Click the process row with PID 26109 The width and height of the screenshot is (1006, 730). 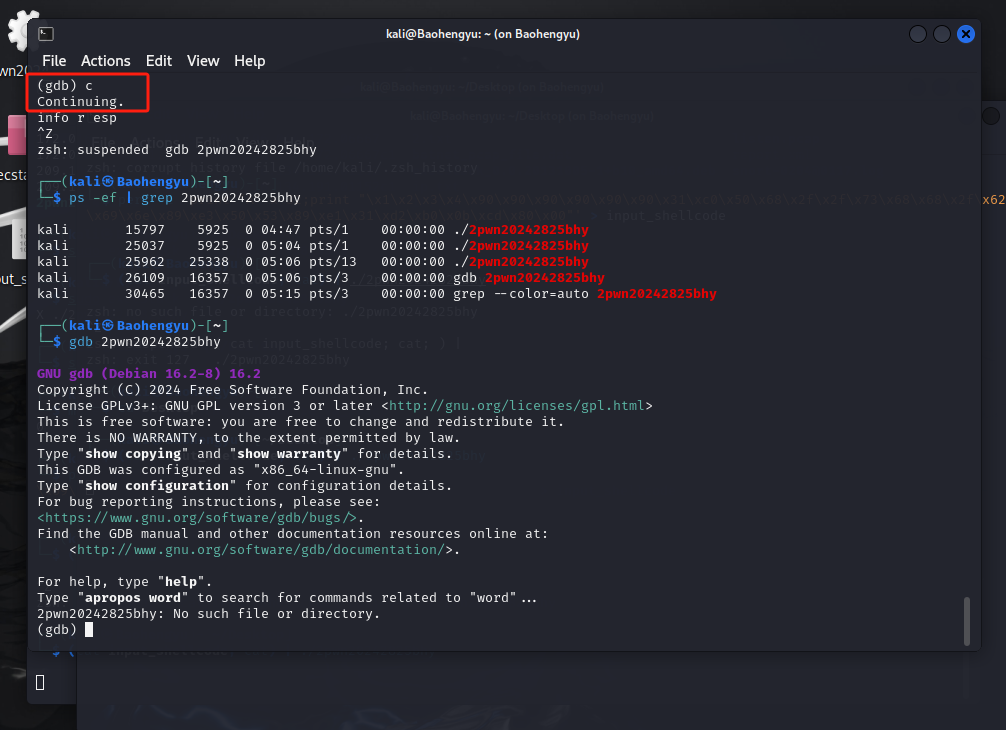tap(321, 278)
